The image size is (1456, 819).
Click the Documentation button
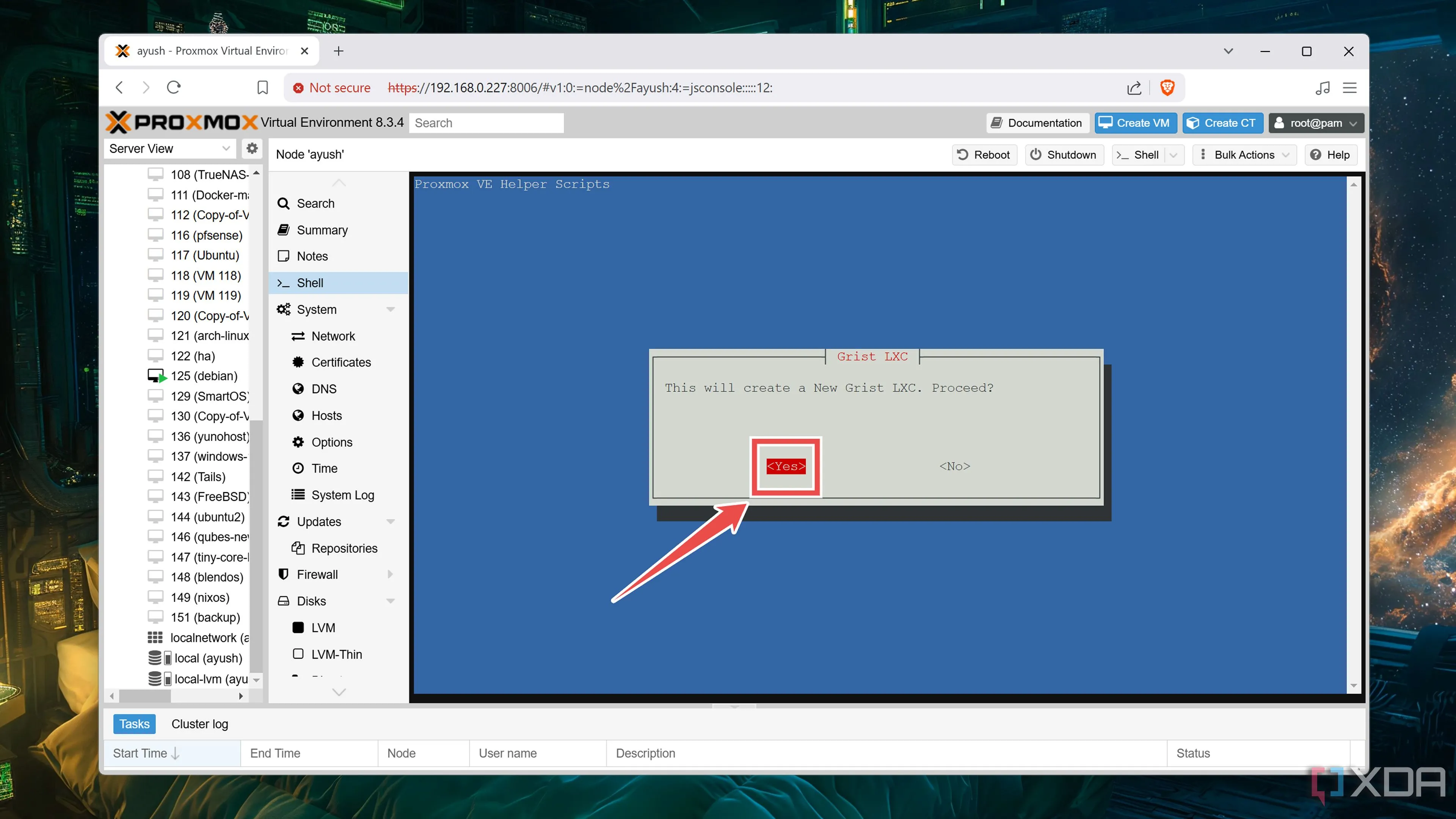click(1037, 123)
